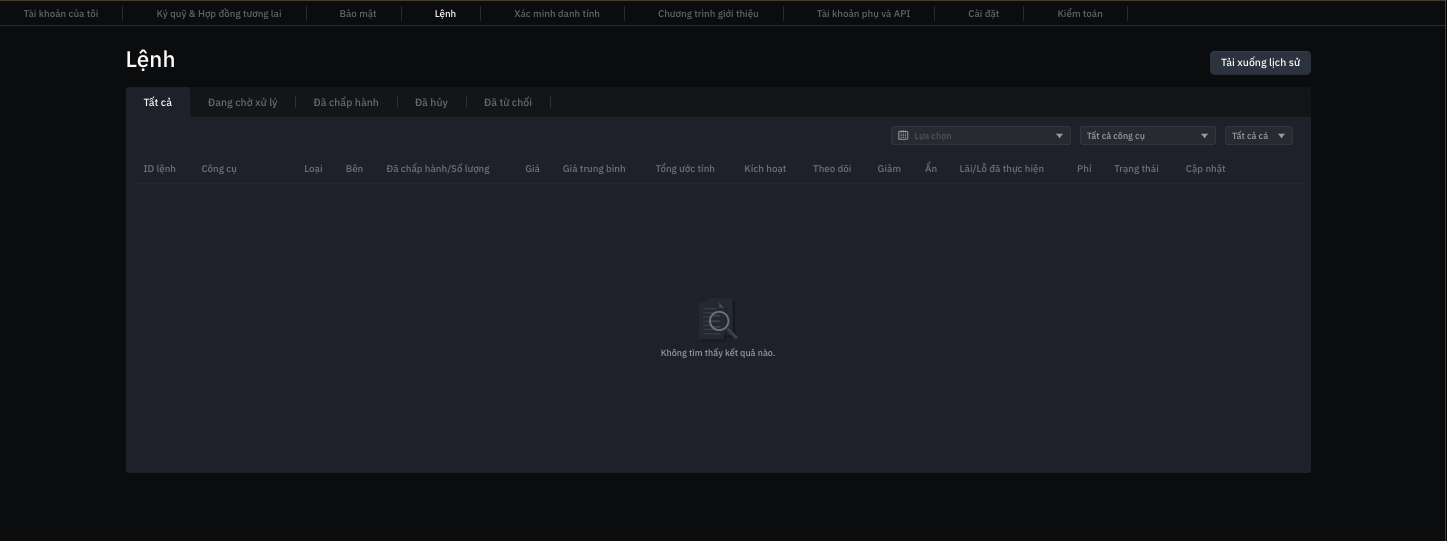The width and height of the screenshot is (1447, 541).
Task: Go to Chương trình giới thiệu
Action: (x=708, y=14)
